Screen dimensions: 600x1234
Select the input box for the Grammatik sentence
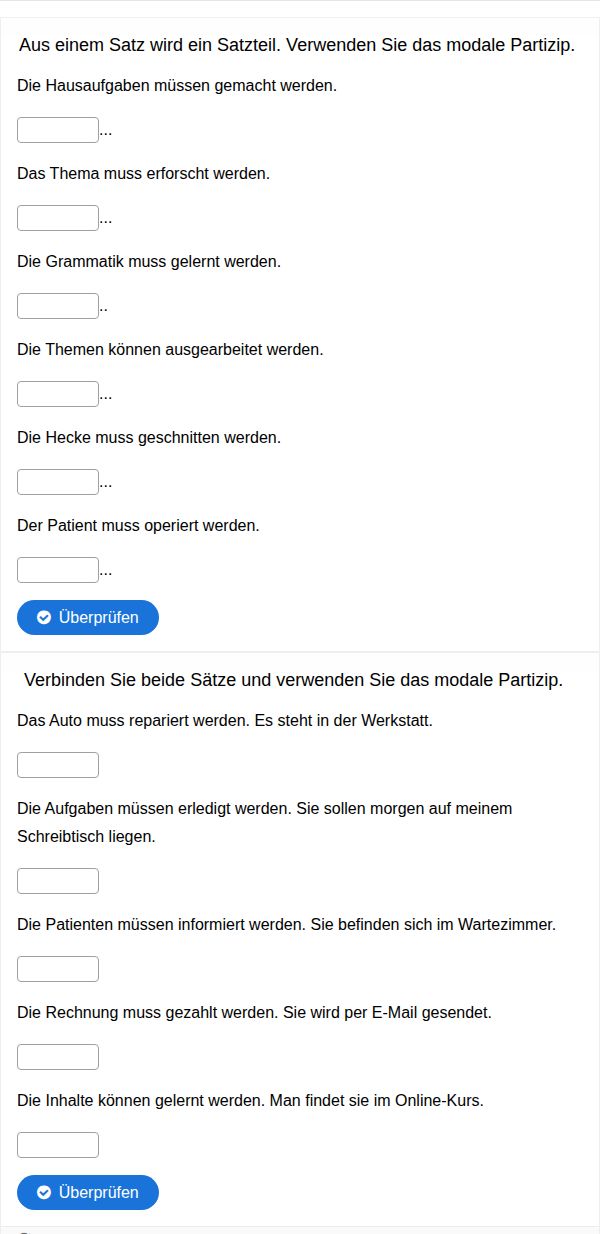[58, 306]
